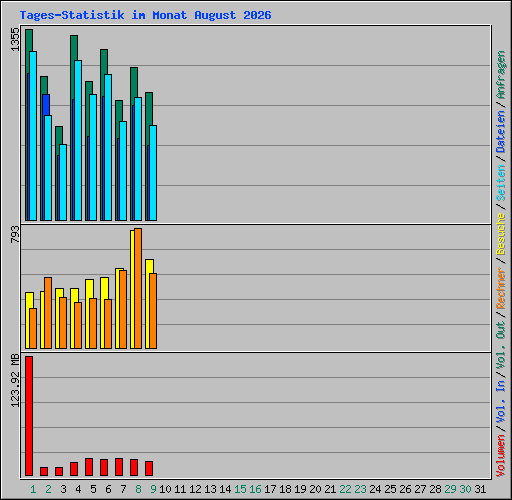
Task: Click the red Volumen legend label
Action: 501,455
